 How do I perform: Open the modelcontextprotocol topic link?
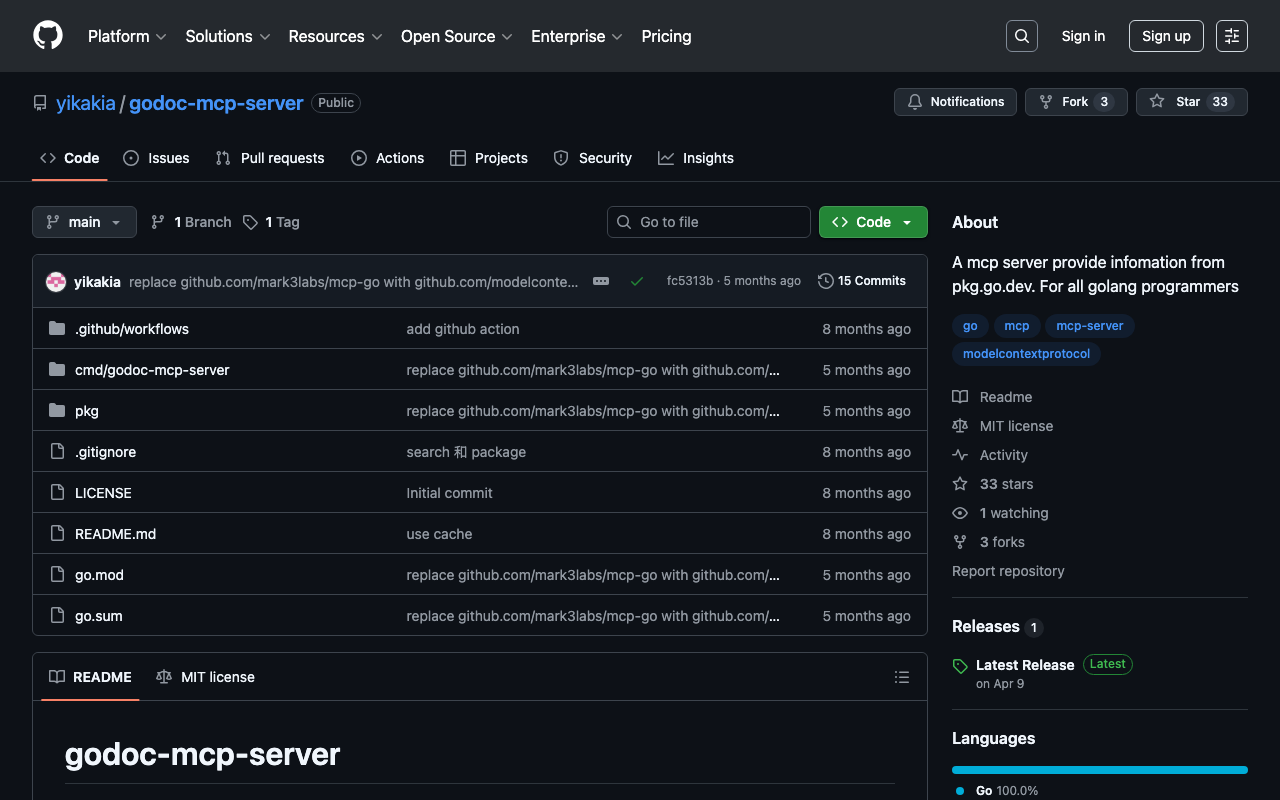(1026, 354)
